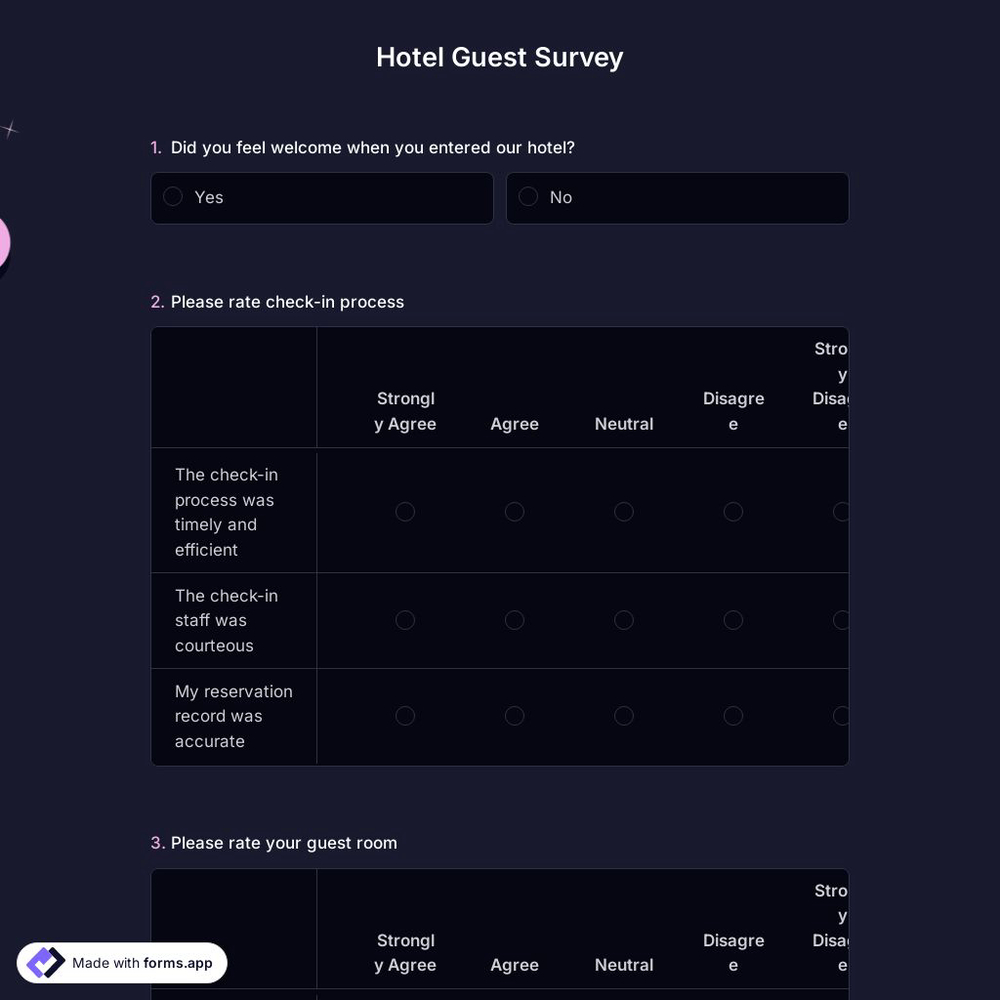
Task: Select "Yes" for feeling welcome at the hotel
Action: (x=172, y=197)
